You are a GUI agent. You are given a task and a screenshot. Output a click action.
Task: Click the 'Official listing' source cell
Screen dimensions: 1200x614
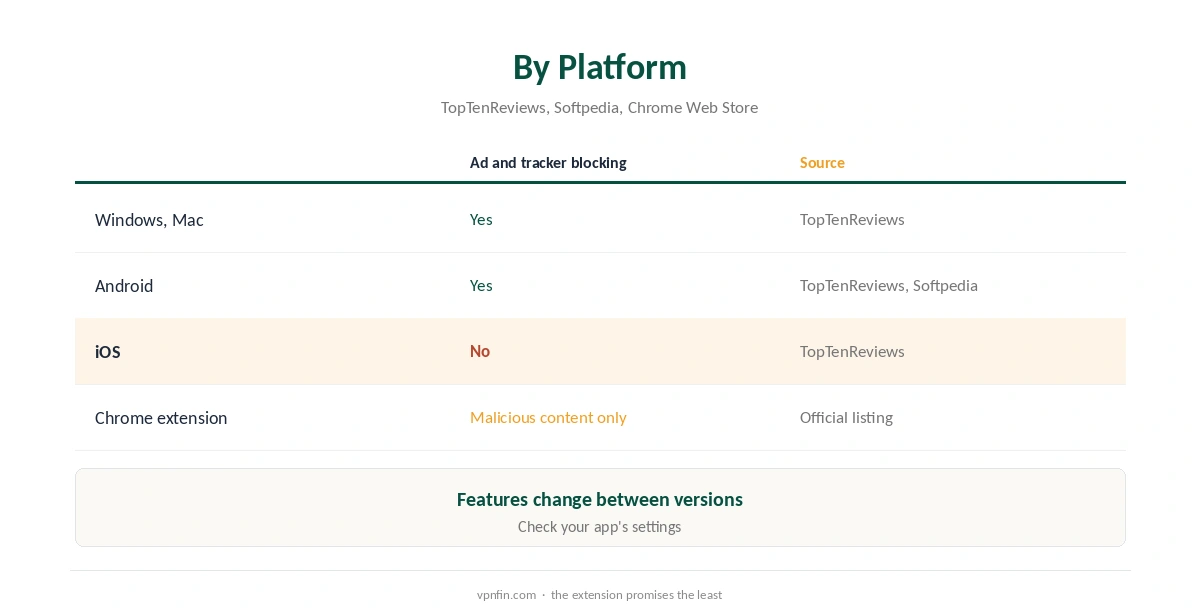point(846,418)
